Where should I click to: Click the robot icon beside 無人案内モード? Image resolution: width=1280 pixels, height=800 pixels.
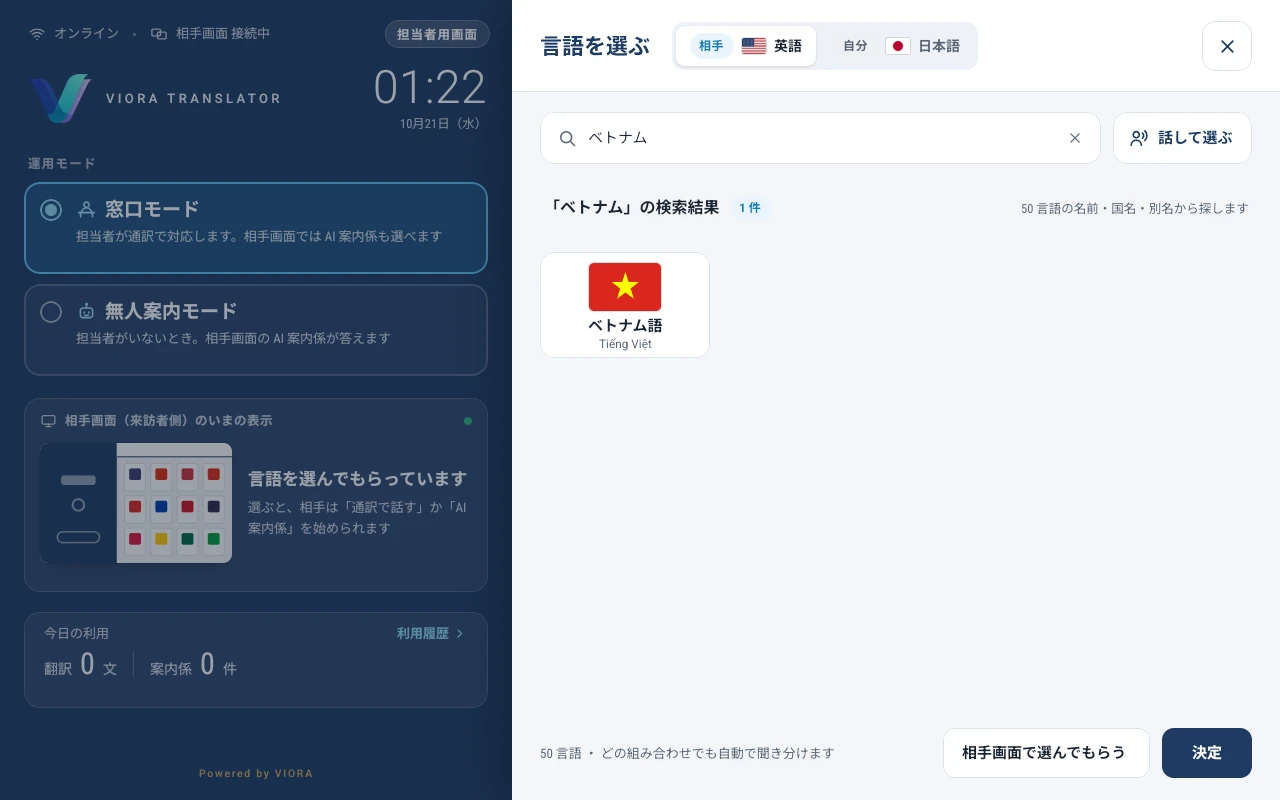[87, 312]
